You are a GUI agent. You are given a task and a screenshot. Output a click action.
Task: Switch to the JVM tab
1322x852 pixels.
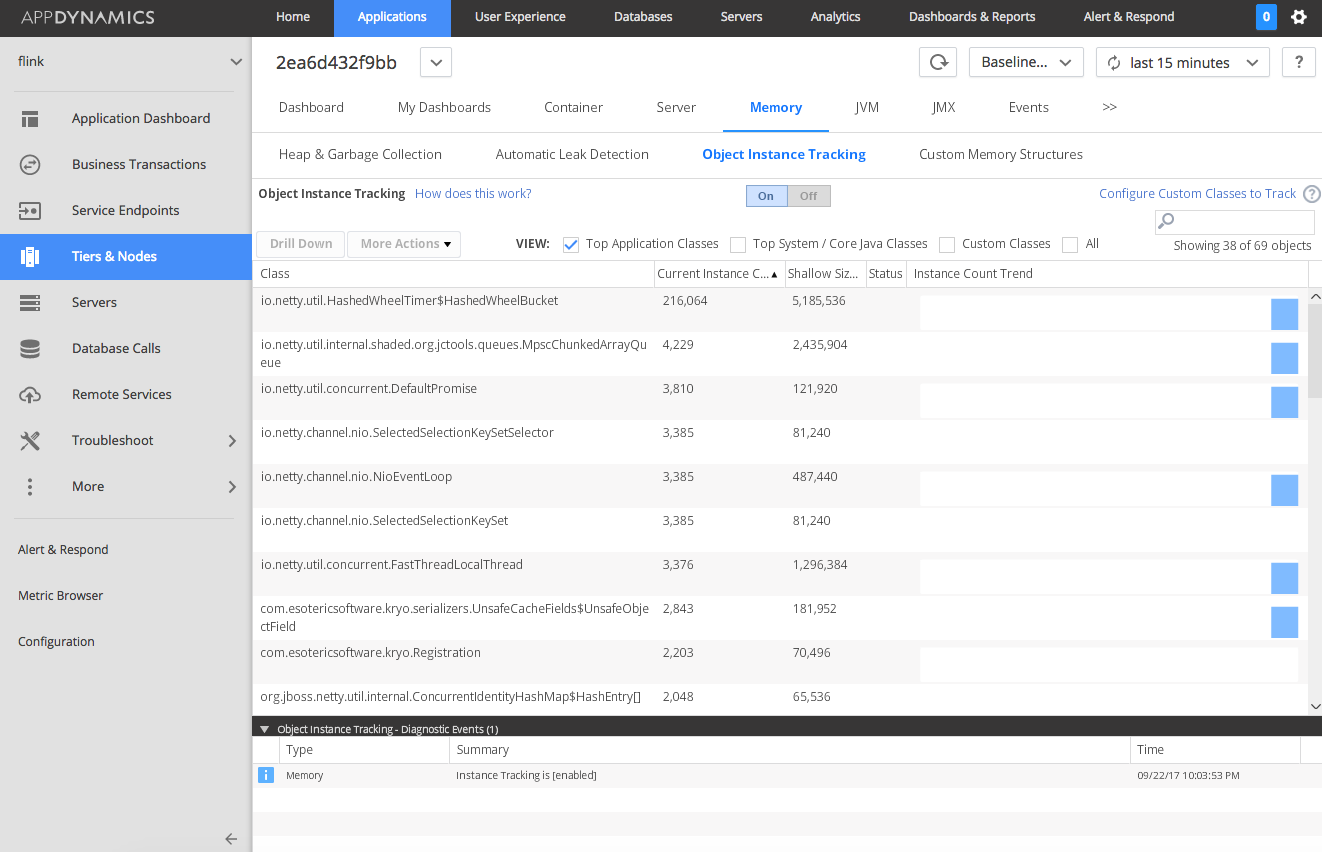point(867,107)
